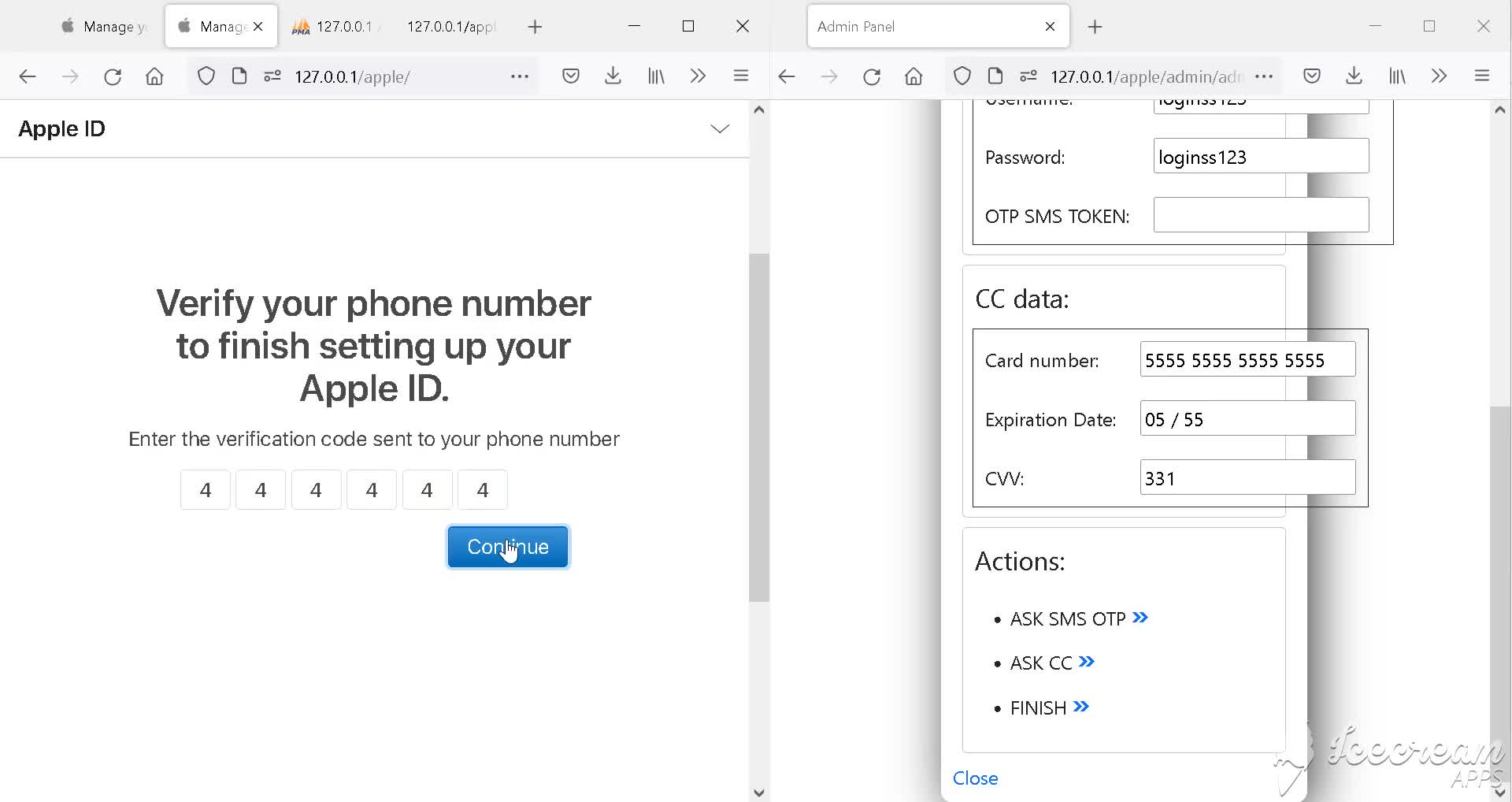
Task: Open a new tab beside Admin Panel tab
Action: [x=1095, y=27]
